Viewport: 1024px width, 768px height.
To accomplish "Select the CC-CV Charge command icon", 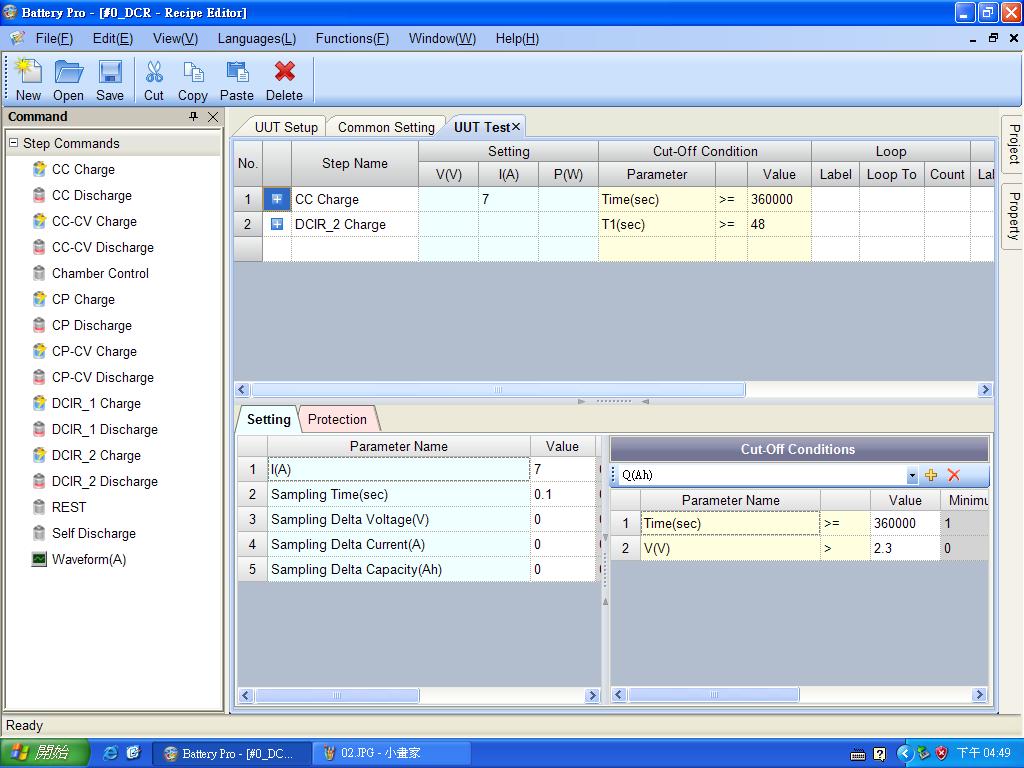I will tap(39, 221).
